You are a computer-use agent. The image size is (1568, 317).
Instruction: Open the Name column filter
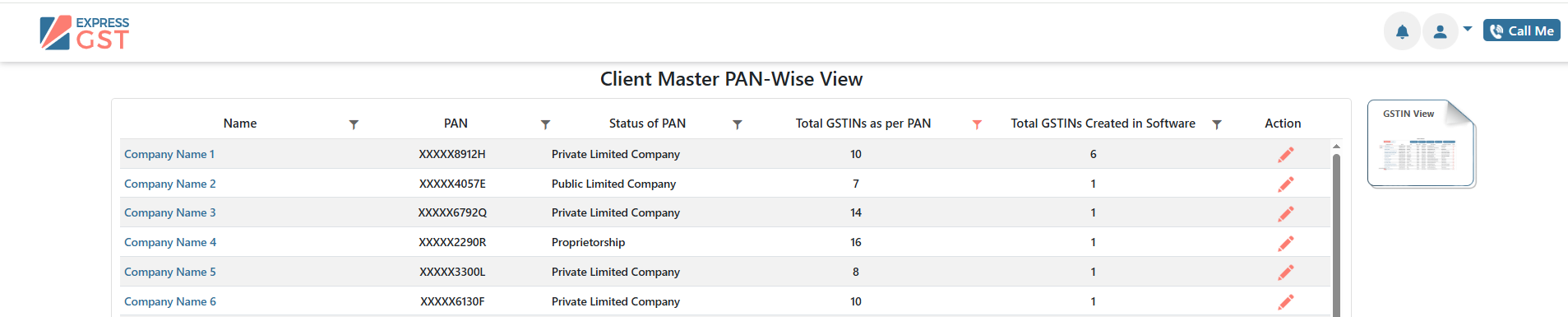(x=354, y=124)
